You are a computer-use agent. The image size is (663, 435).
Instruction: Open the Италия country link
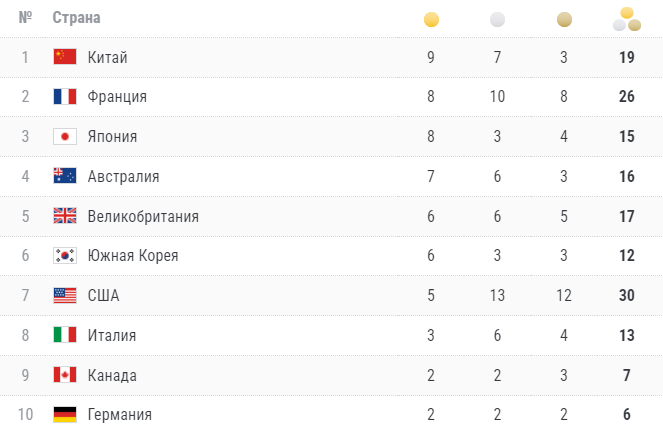point(112,335)
